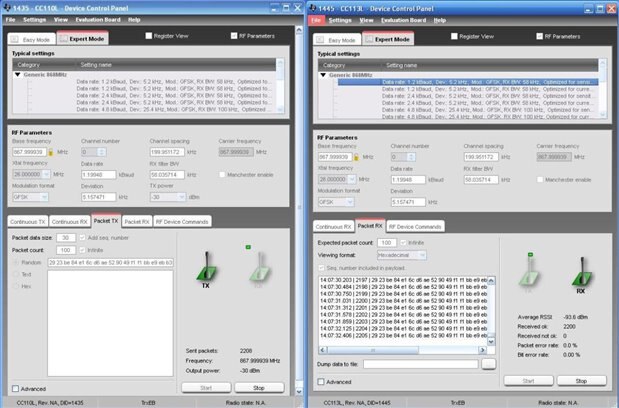Click the RX antenna icon in CC113L window
619x408 pixels.
[581, 272]
